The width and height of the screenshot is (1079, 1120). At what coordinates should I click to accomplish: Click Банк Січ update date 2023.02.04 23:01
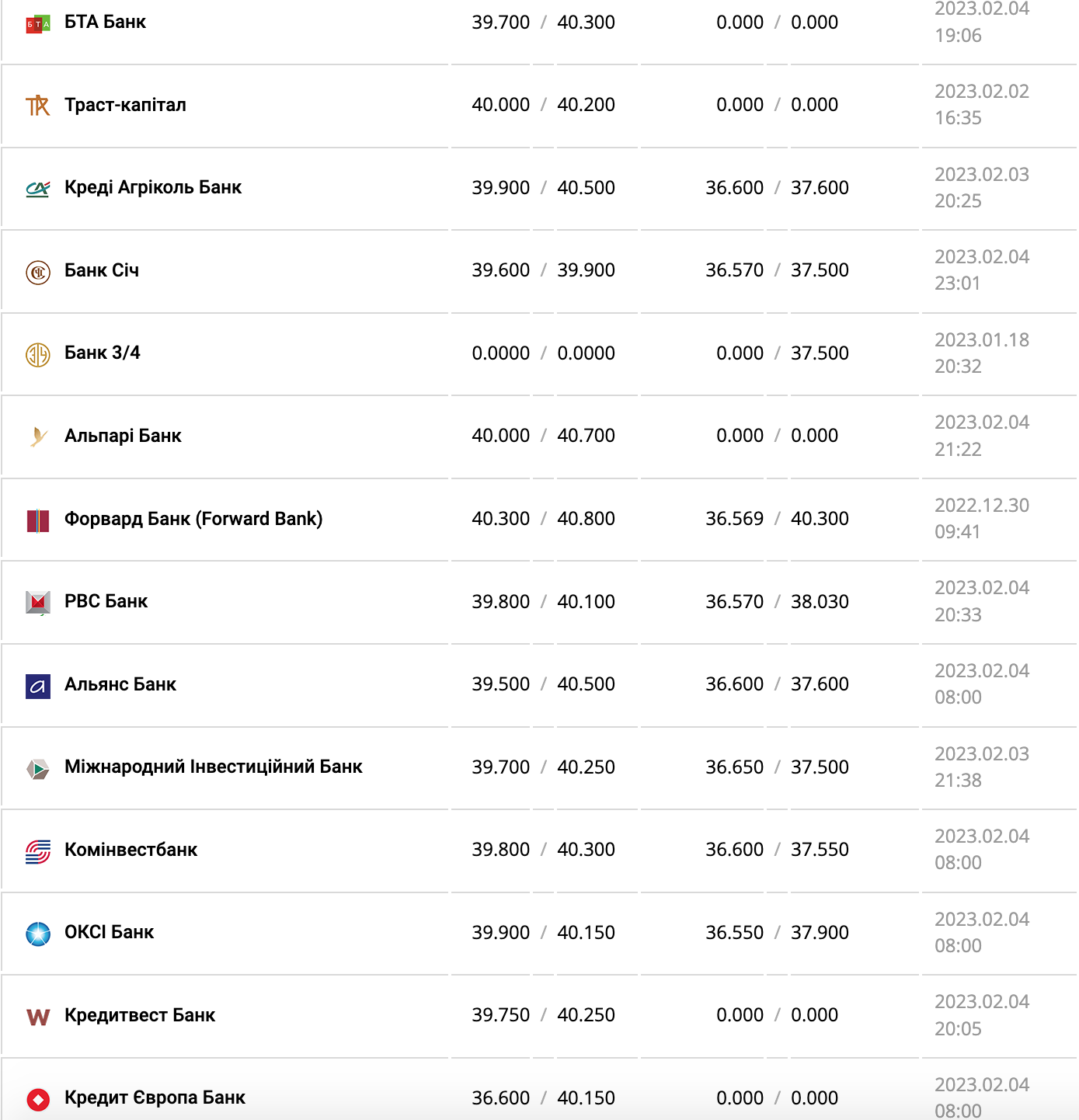981,270
